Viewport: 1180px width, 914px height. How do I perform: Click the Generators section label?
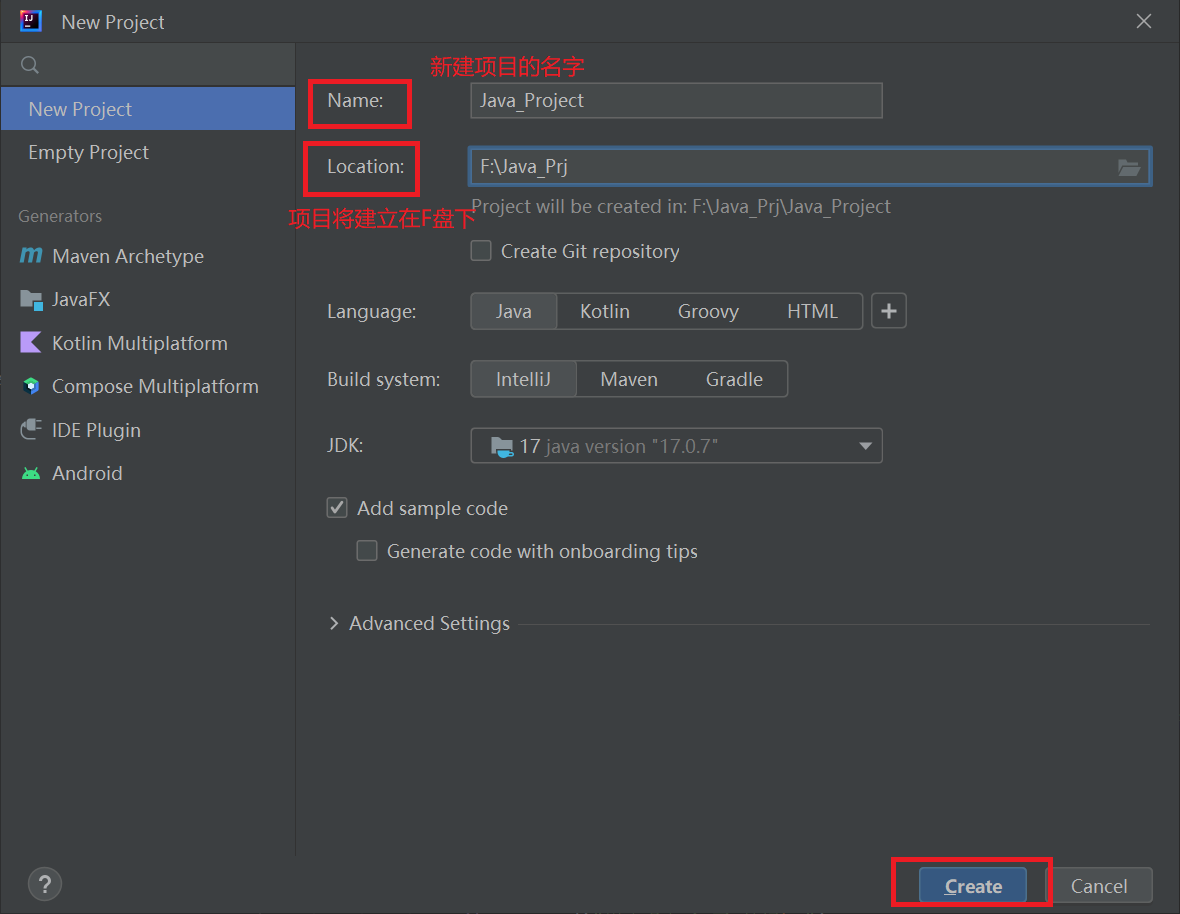(x=60, y=216)
